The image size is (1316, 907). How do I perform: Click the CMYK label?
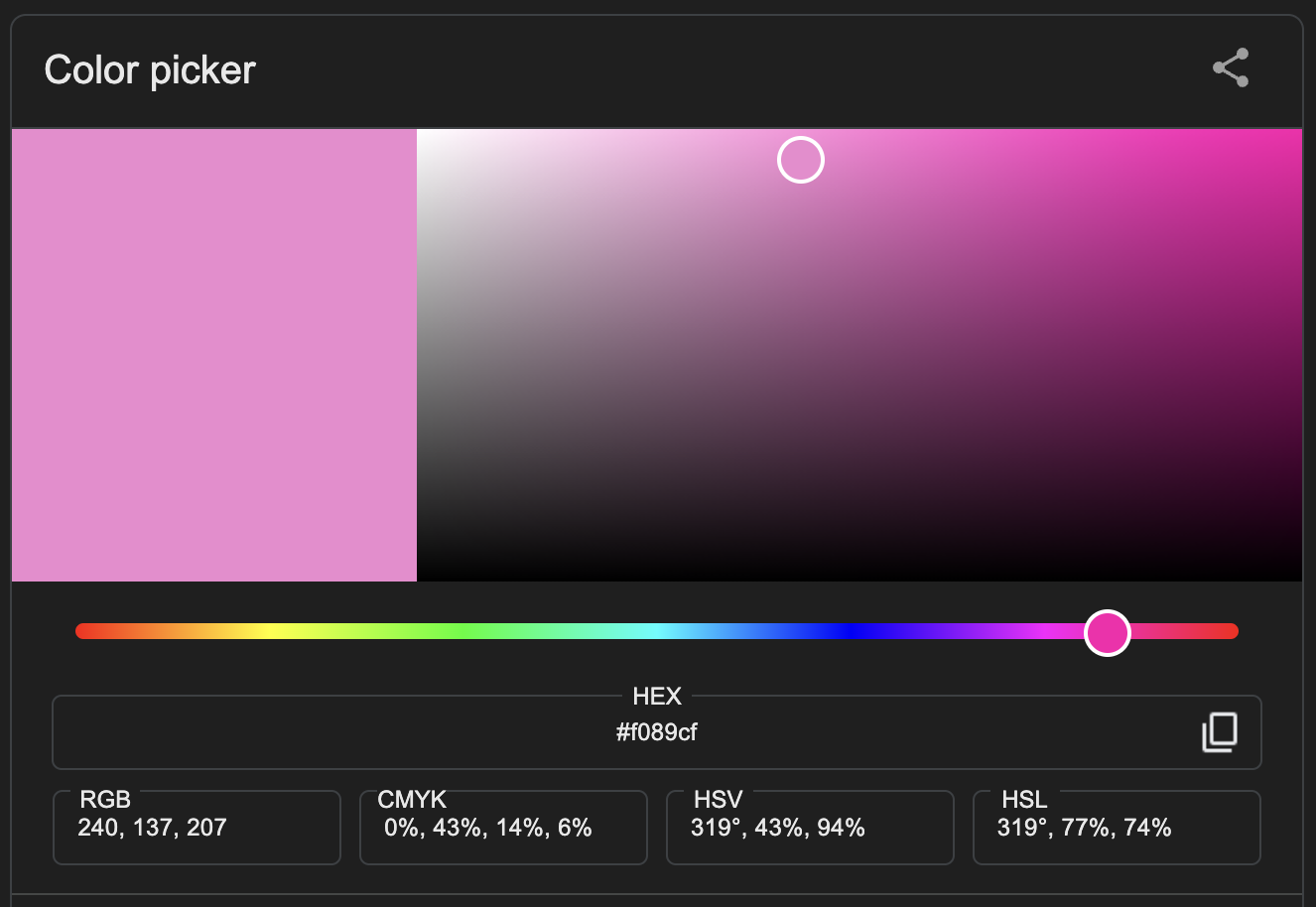click(x=412, y=800)
